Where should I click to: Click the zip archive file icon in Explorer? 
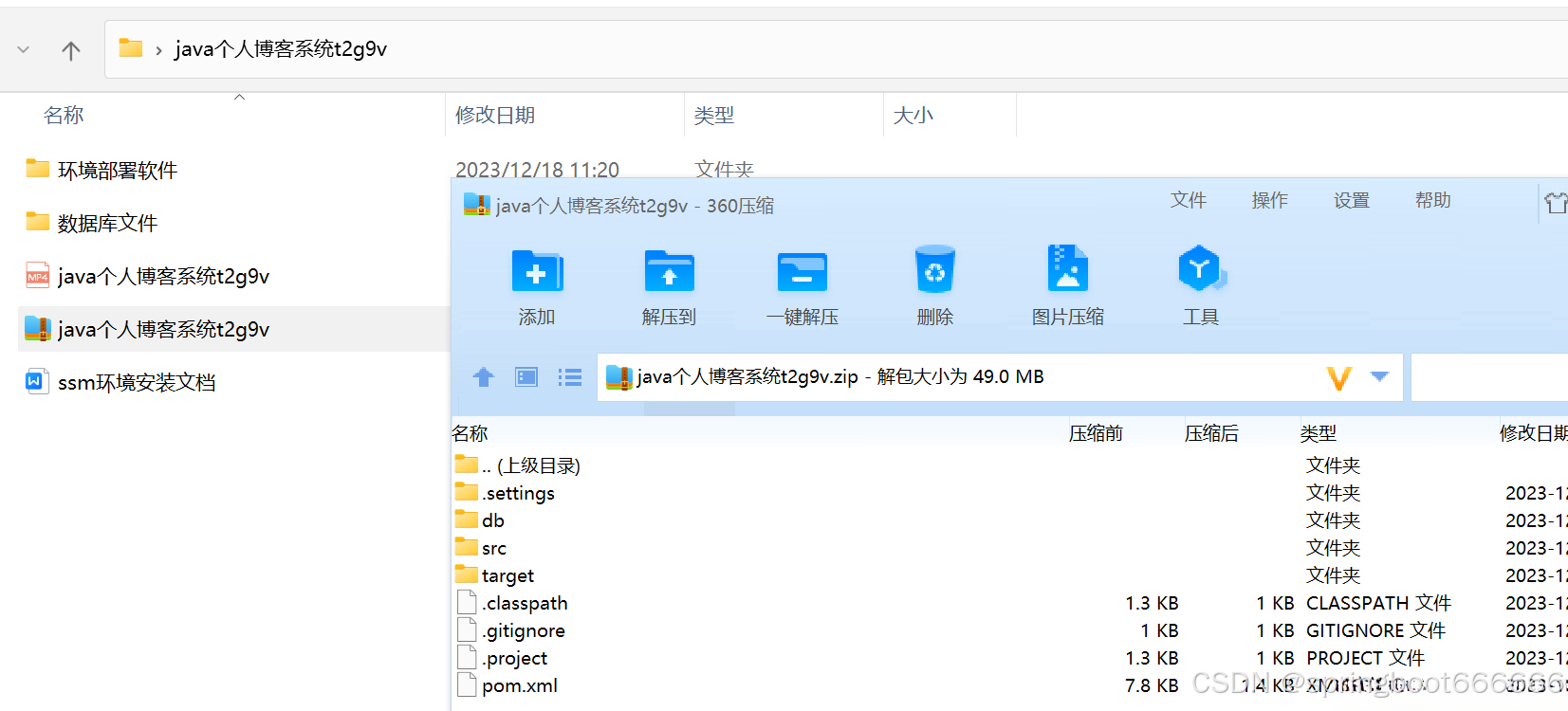click(x=38, y=328)
